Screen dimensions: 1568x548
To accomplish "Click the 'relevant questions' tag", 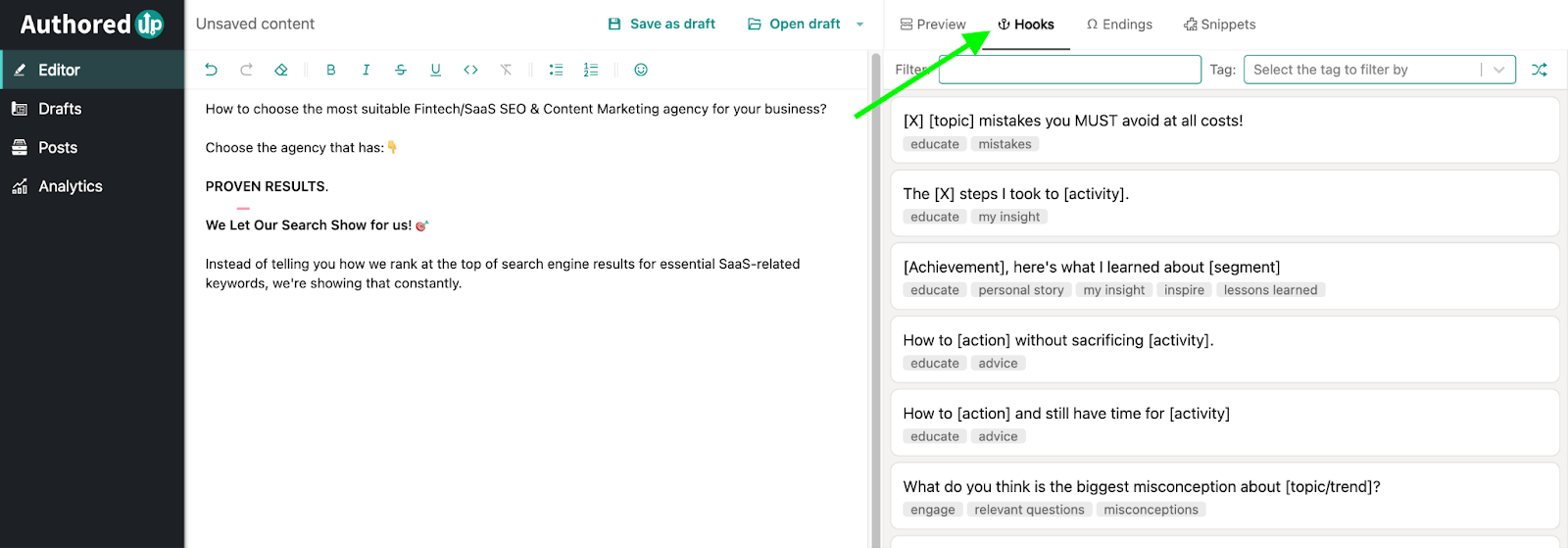I will [x=1029, y=510].
